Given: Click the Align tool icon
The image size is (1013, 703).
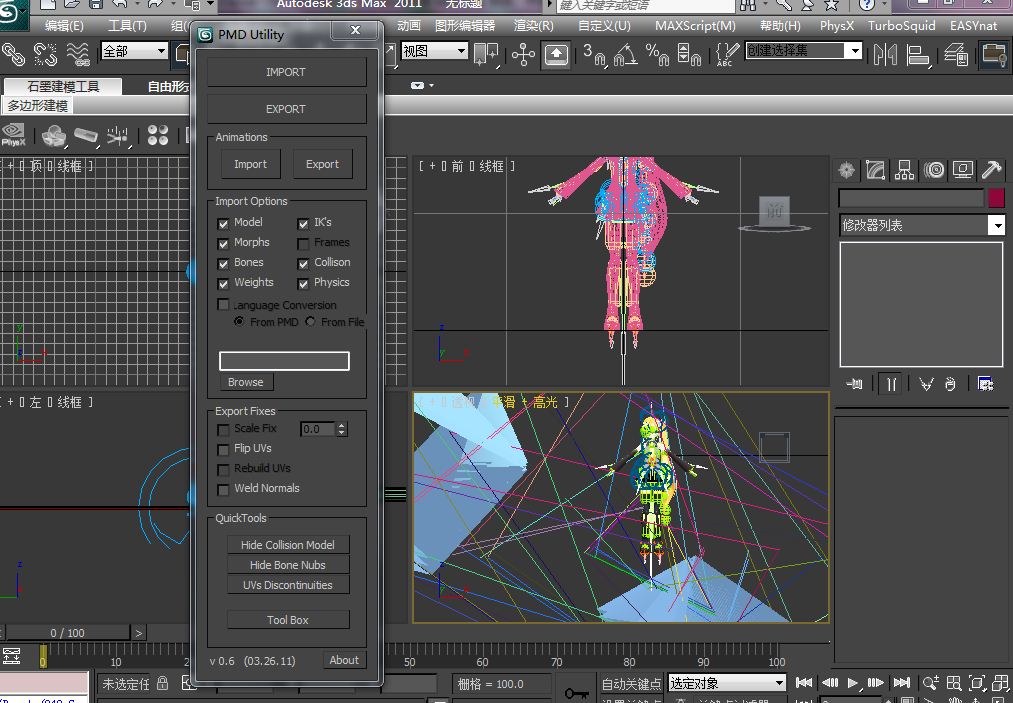Looking at the screenshot, I should click(917, 54).
